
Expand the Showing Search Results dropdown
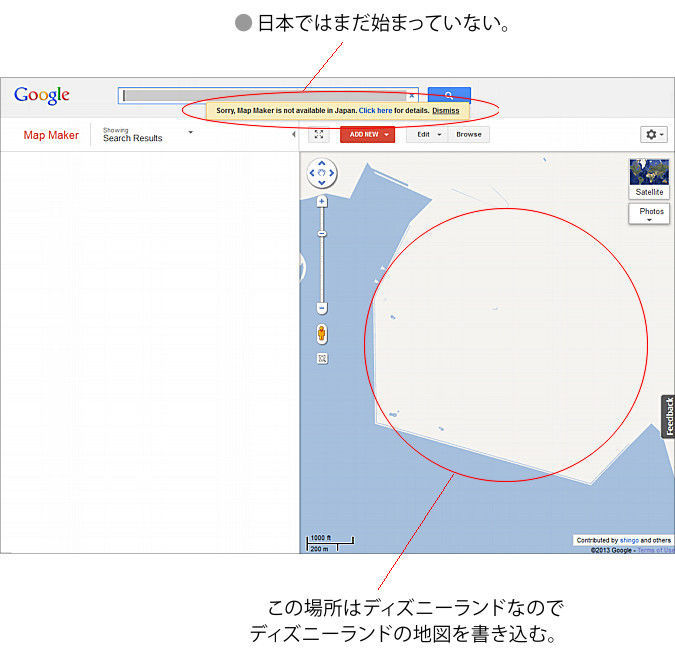pos(191,132)
